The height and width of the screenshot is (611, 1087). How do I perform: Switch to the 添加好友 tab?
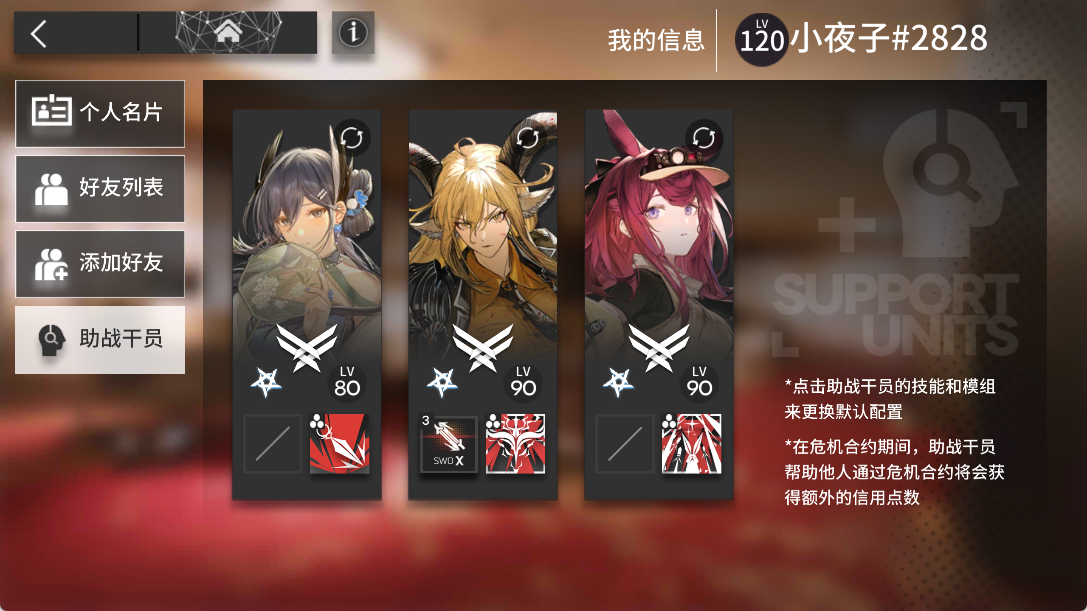100,264
